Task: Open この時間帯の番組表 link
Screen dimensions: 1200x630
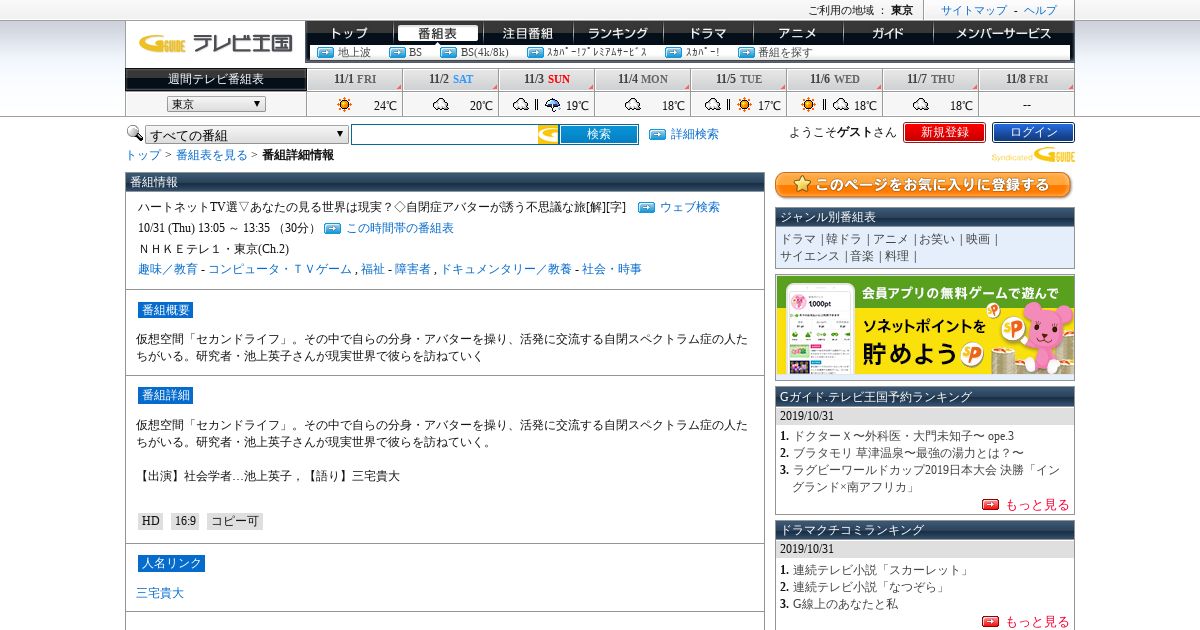Action: (400, 228)
